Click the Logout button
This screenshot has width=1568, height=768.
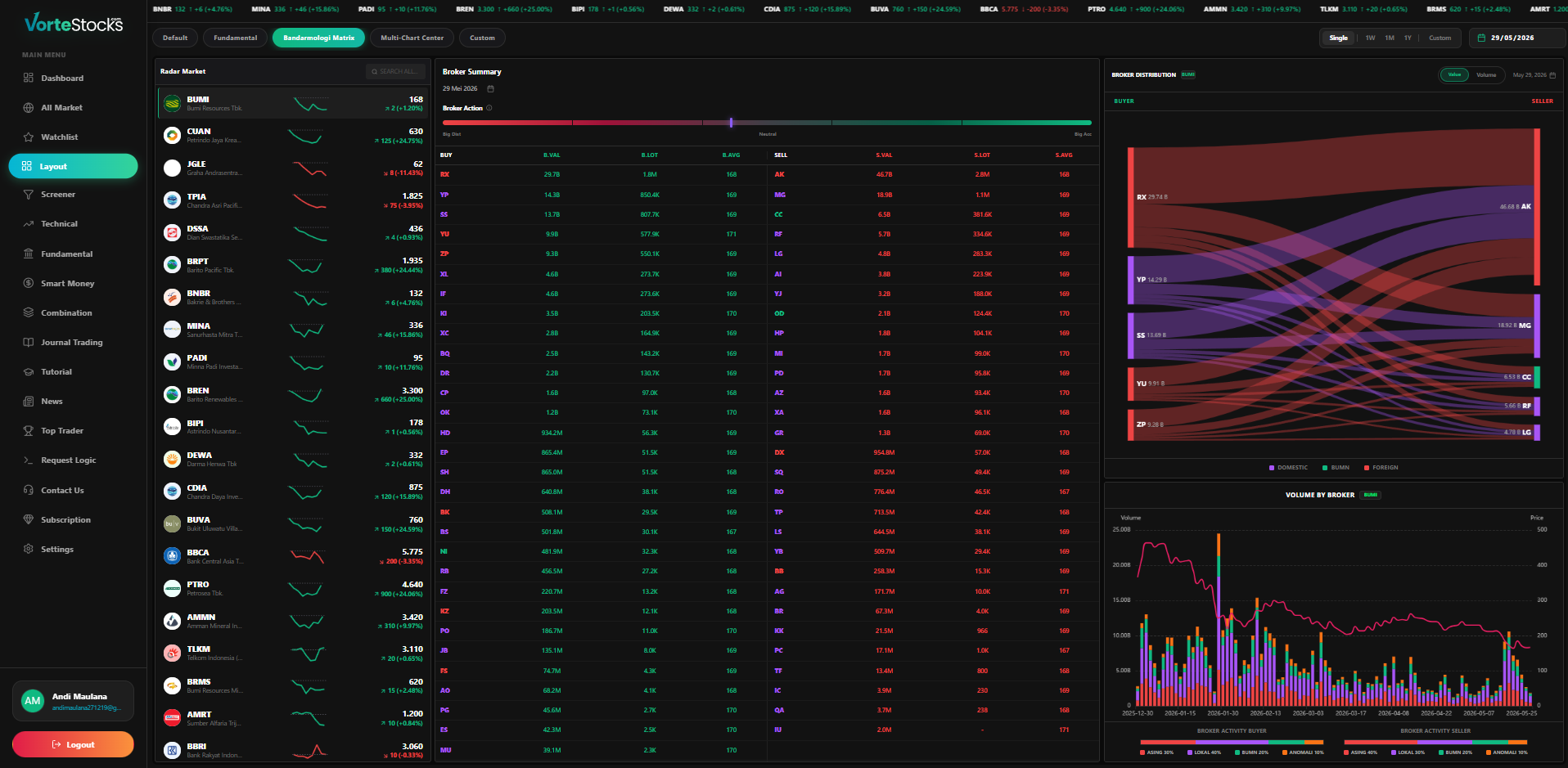[73, 744]
